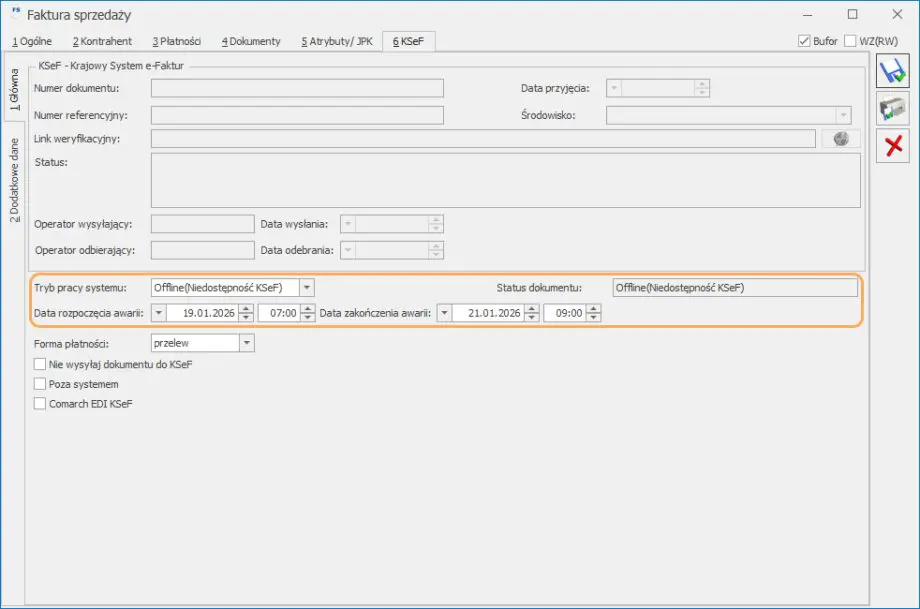Viewport: 920px width, 609px height.
Task: Click the red X cancel icon
Action: [892, 144]
